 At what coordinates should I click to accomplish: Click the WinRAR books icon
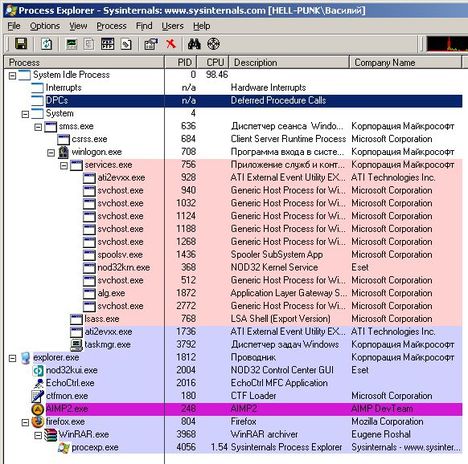pyautogui.click(x=51, y=435)
